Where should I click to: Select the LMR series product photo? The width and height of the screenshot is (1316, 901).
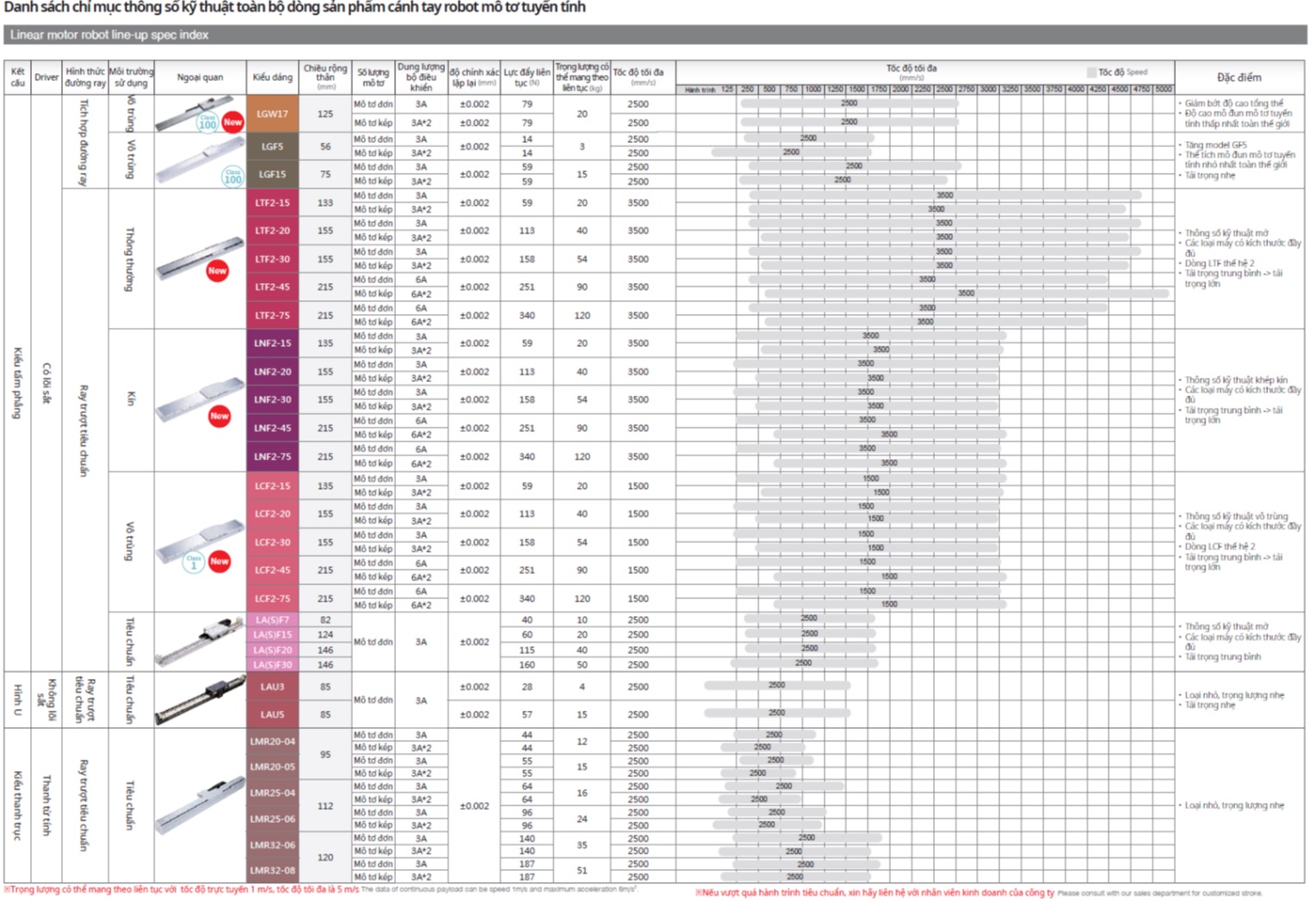click(200, 805)
